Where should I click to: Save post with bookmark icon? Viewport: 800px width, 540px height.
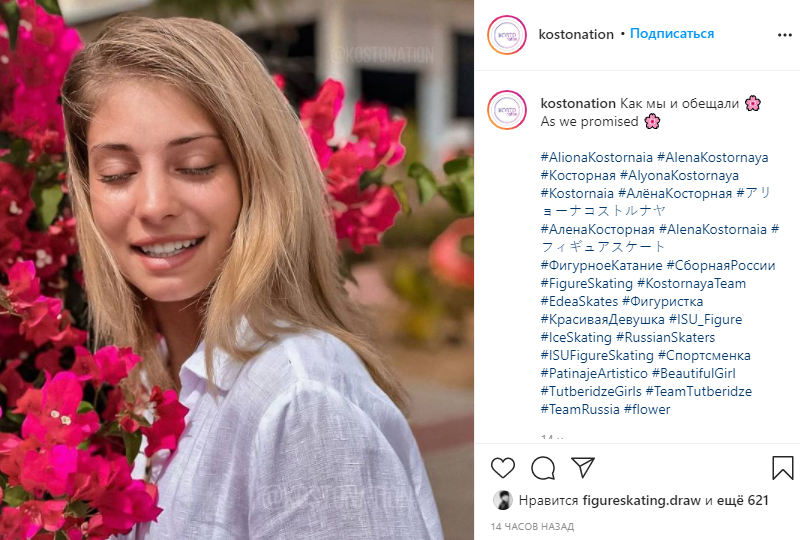click(783, 468)
